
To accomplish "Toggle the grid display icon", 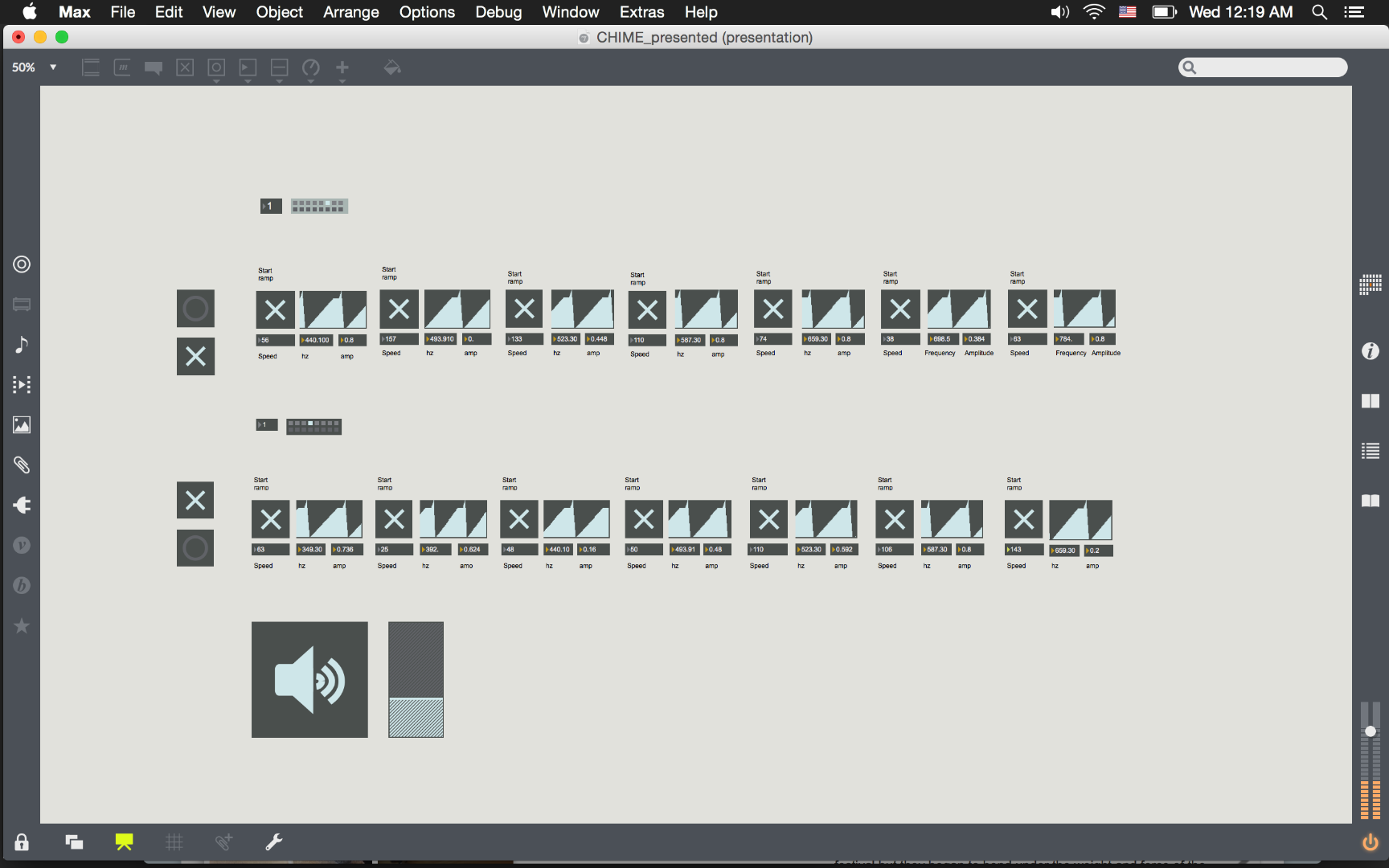I will coord(174,842).
